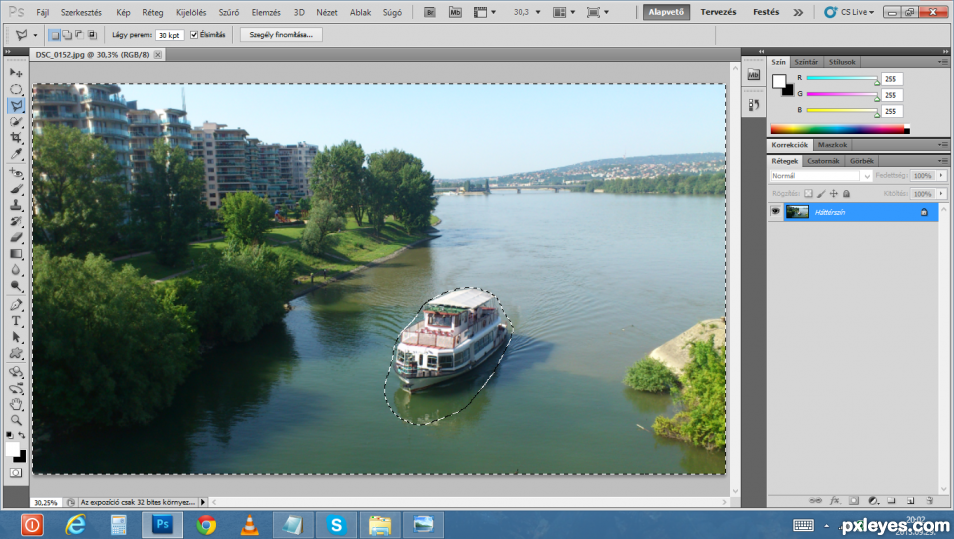
Task: Select the Eraser tool
Action: [x=16, y=237]
